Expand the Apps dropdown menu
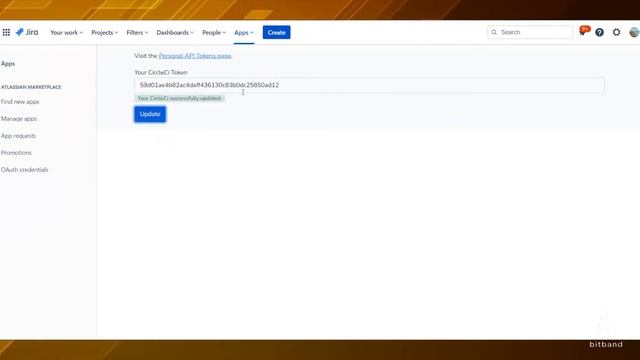The width and height of the screenshot is (640, 360). (244, 33)
